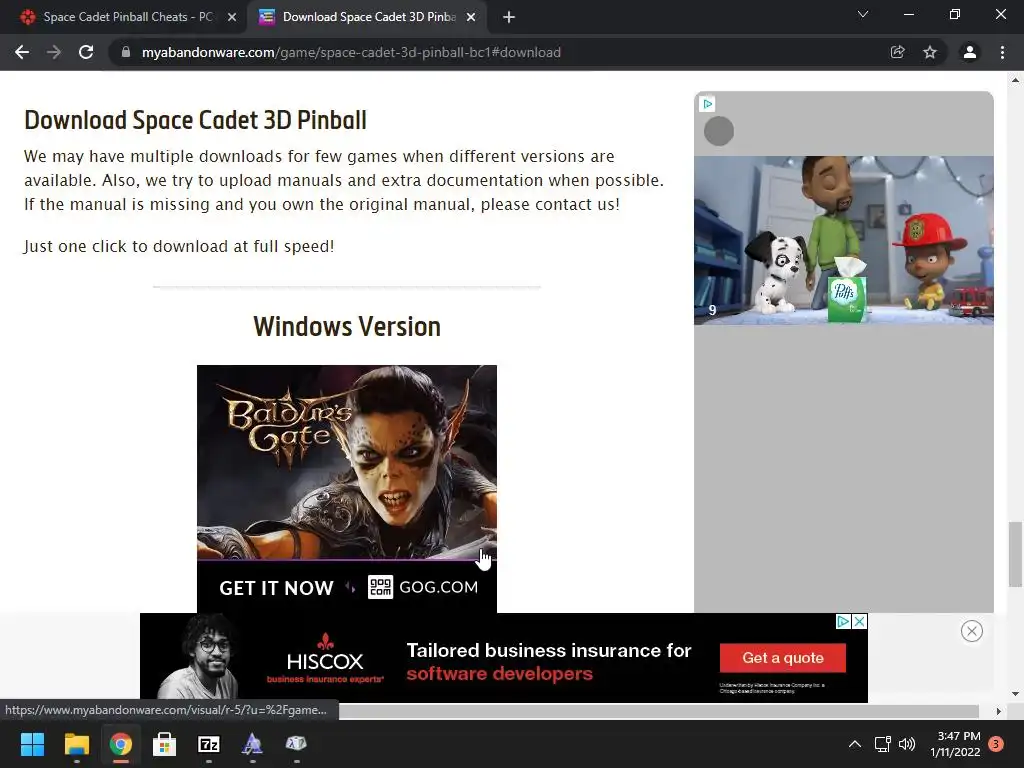The image size is (1024, 768).
Task: View site security lock information
Action: coord(126,52)
